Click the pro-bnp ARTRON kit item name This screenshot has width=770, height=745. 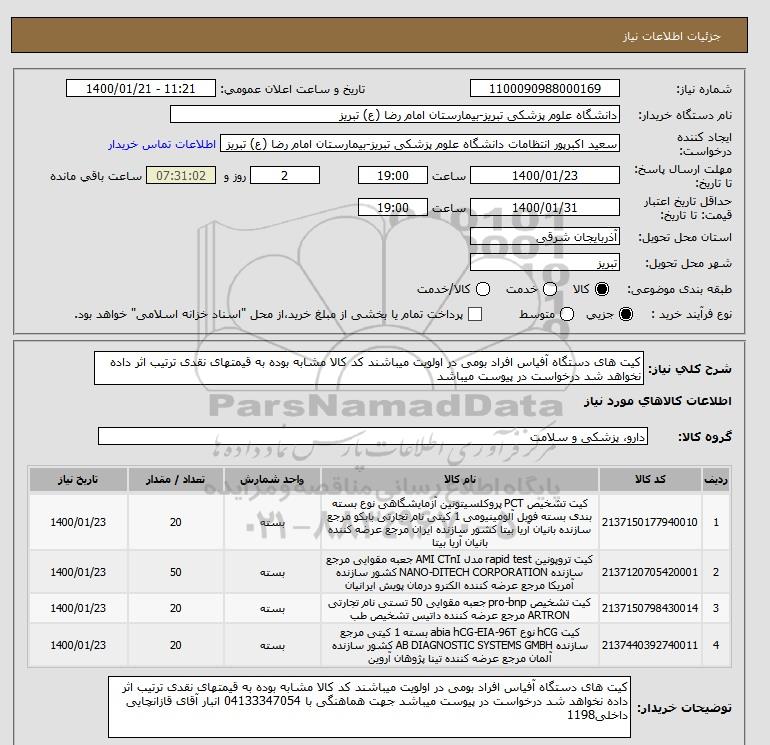pos(460,608)
